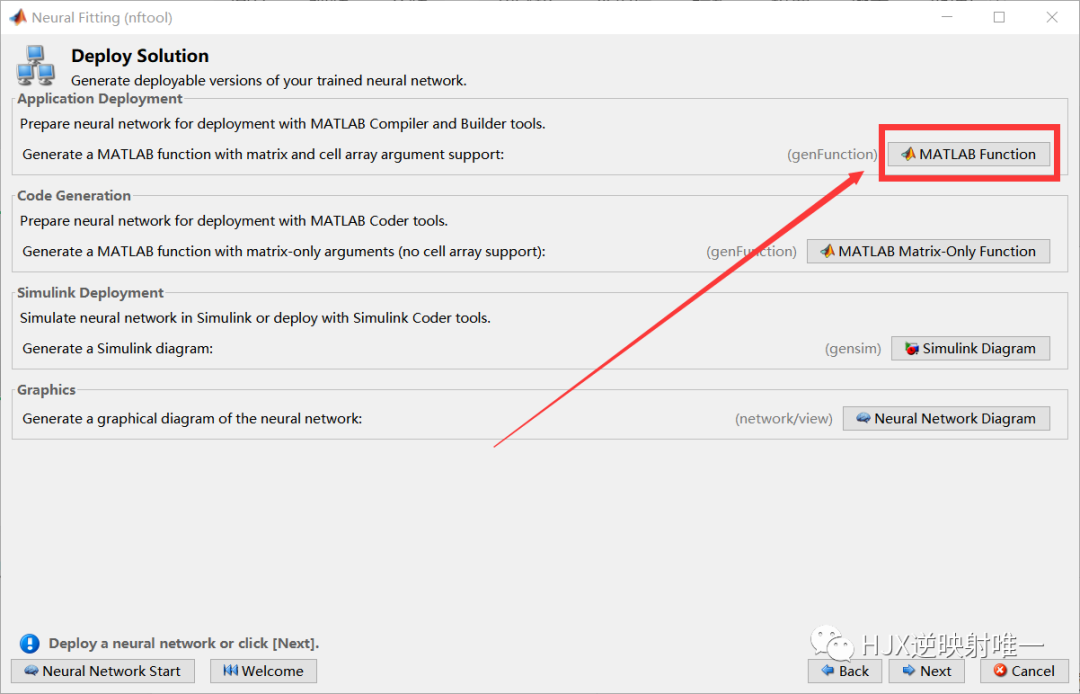Click the 'Deploy Solution' heading
This screenshot has width=1080, height=694.
tap(140, 56)
